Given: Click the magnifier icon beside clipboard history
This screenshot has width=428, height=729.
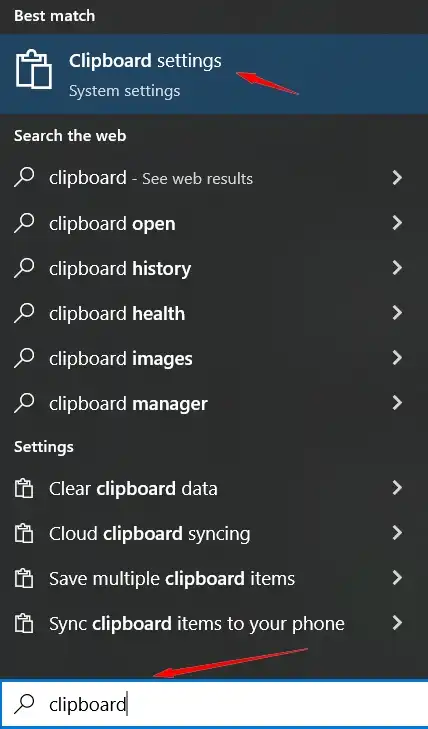Looking at the screenshot, I should pos(24,268).
